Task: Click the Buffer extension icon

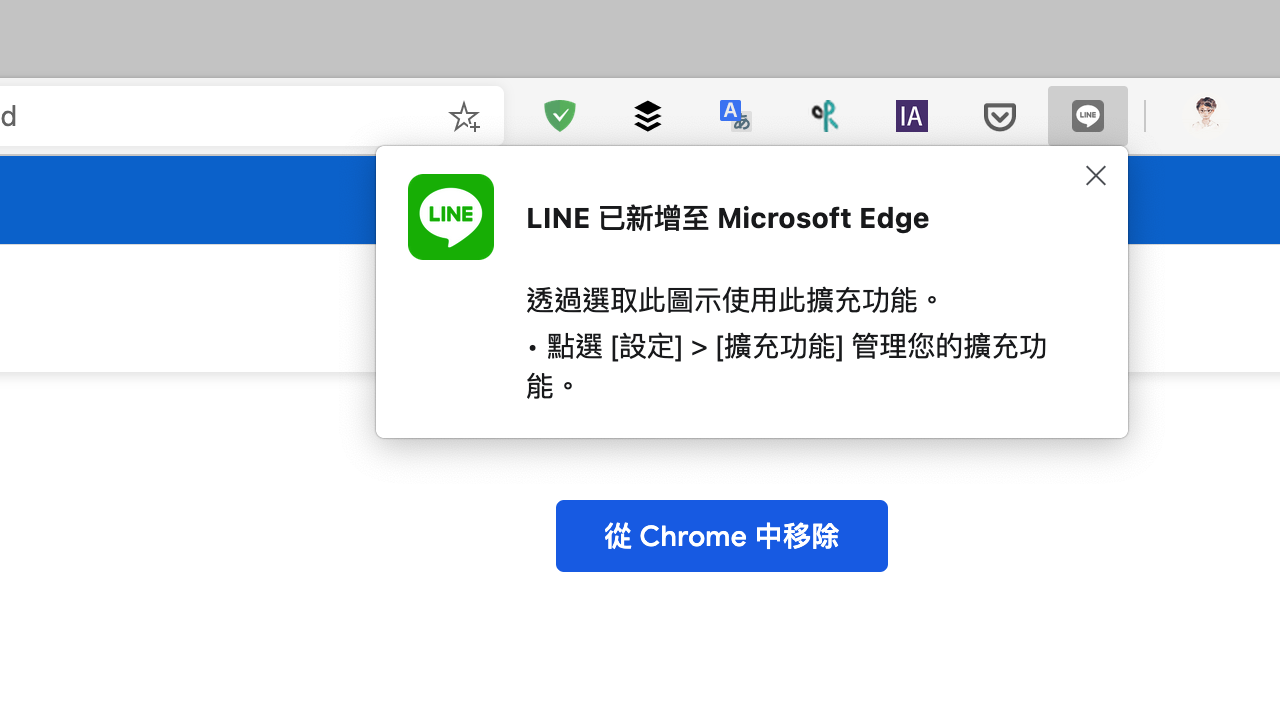Action: (x=647, y=116)
